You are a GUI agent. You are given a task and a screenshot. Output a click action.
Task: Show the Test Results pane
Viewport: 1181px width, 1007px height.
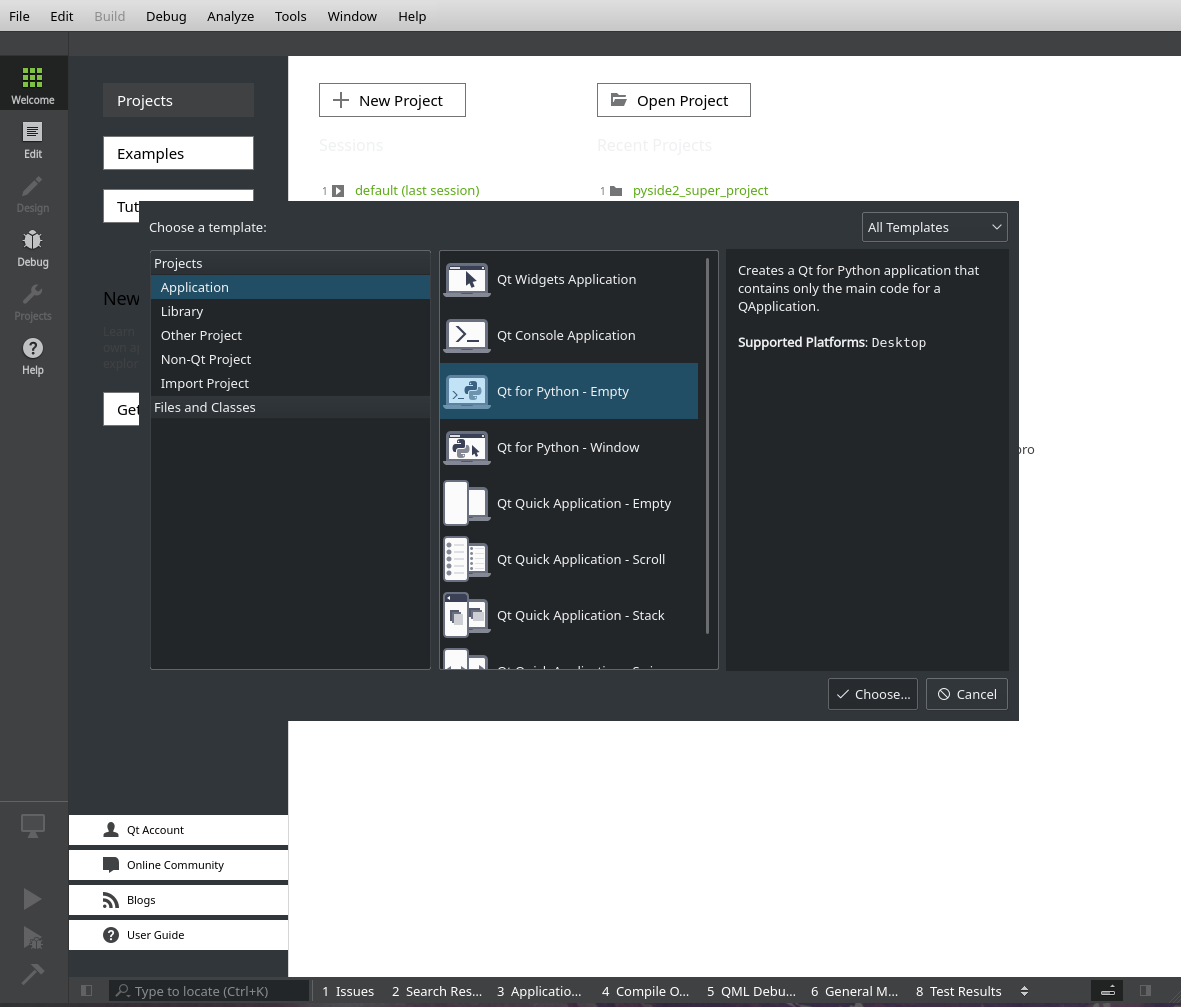(959, 991)
